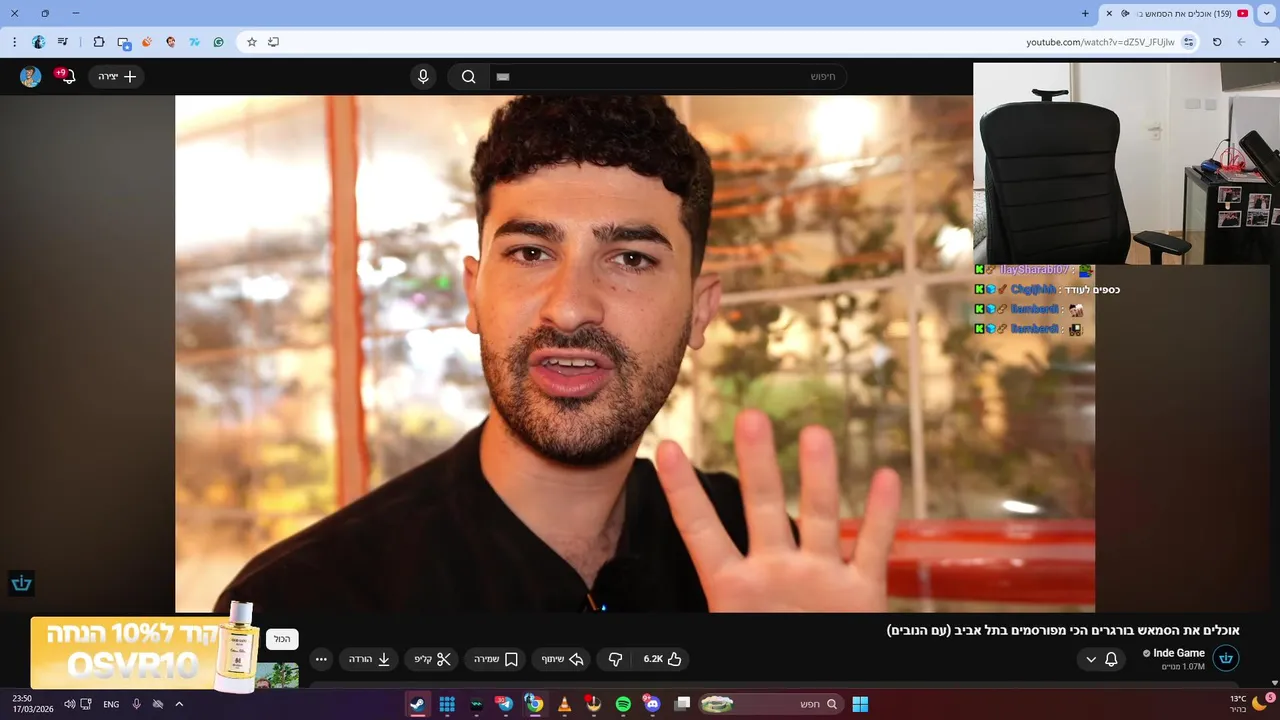Open the media controls music-note icon

63,42
